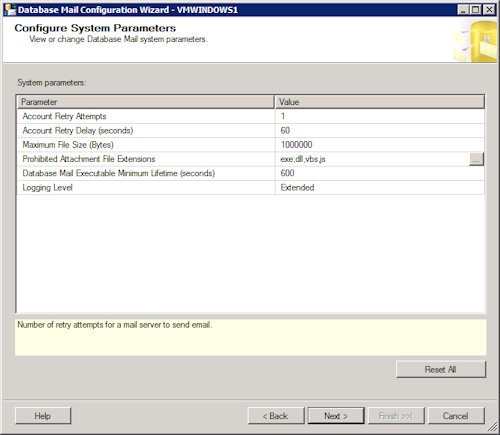Edit the Account Retry Attempts value
Screen dimensions: 500x435
pos(380,116)
